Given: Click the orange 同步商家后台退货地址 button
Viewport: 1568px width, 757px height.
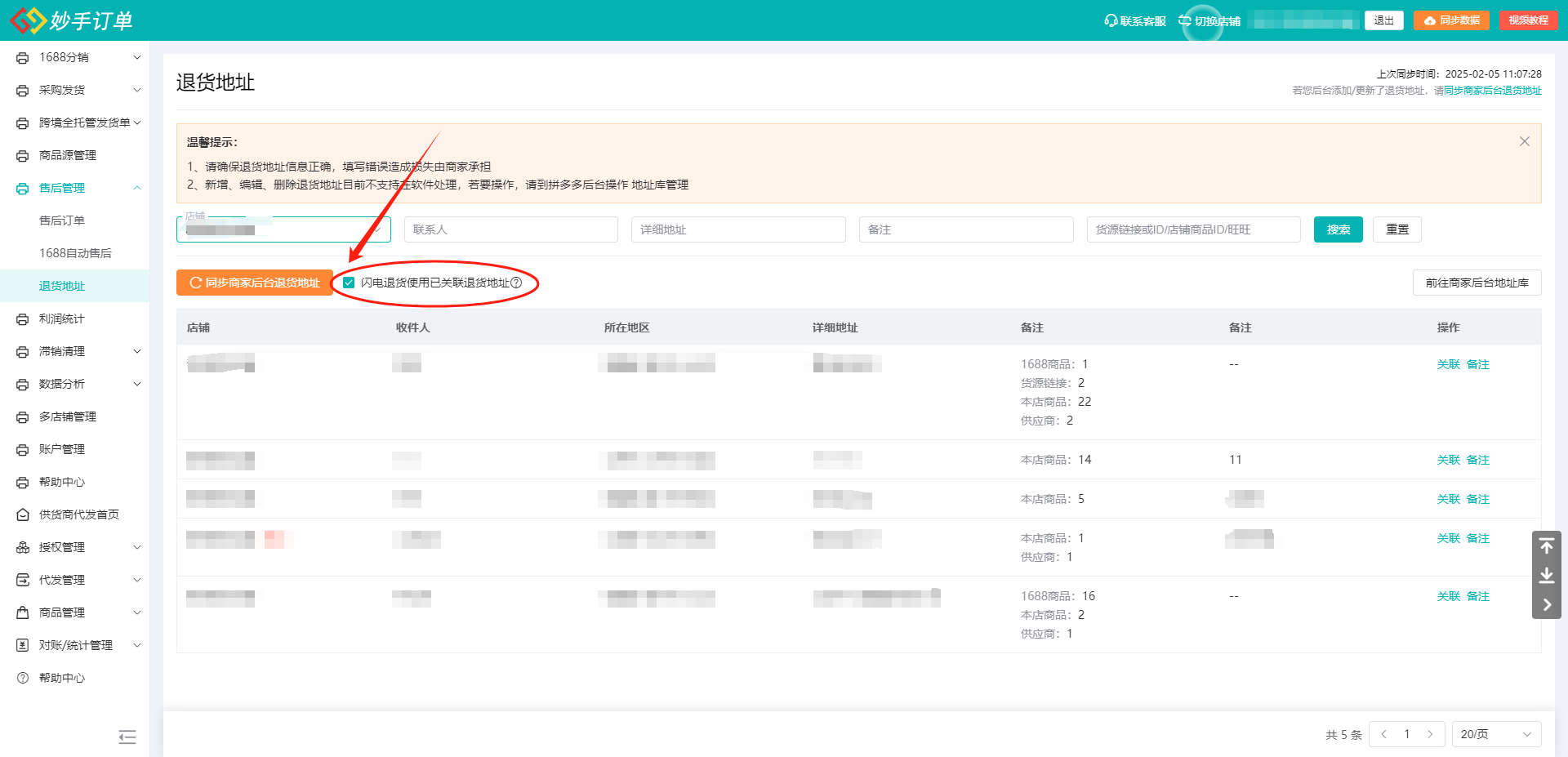Looking at the screenshot, I should click(x=255, y=283).
